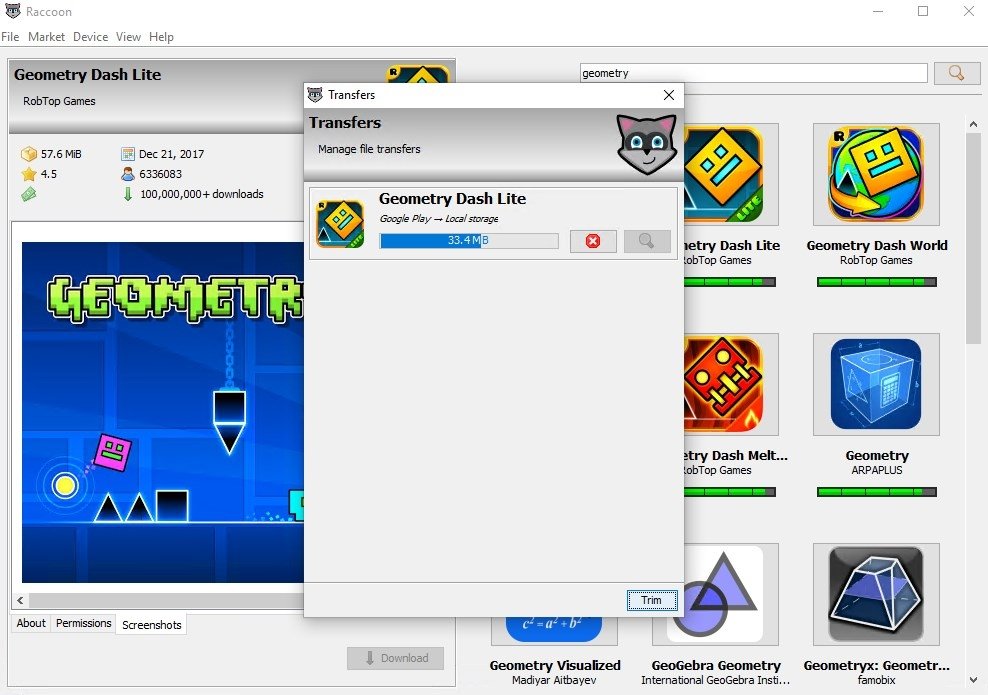The width and height of the screenshot is (988, 695).
Task: Click the results list vertical scrollbar thumb
Action: pos(974,238)
